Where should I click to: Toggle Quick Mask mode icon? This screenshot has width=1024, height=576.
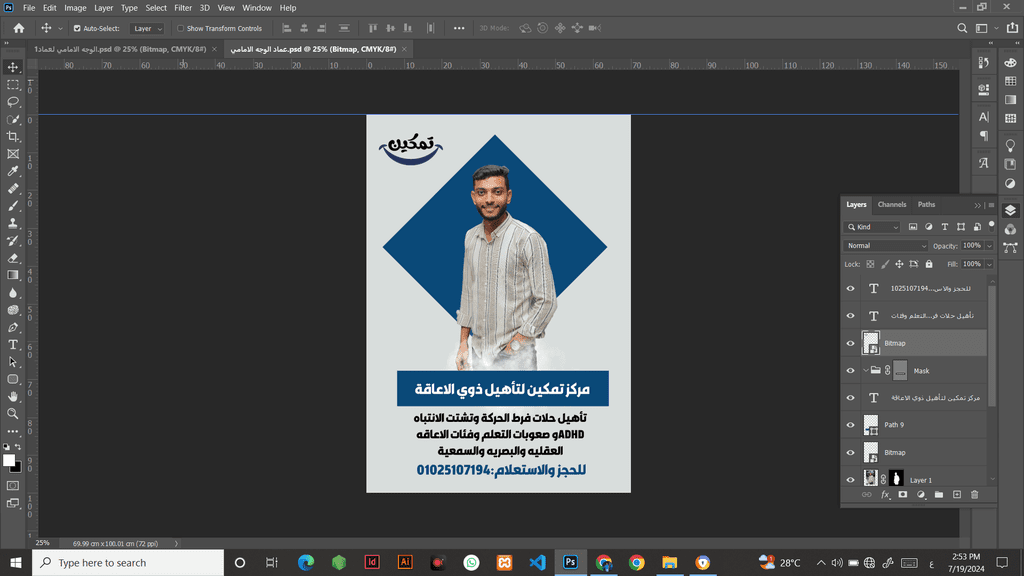(x=13, y=486)
